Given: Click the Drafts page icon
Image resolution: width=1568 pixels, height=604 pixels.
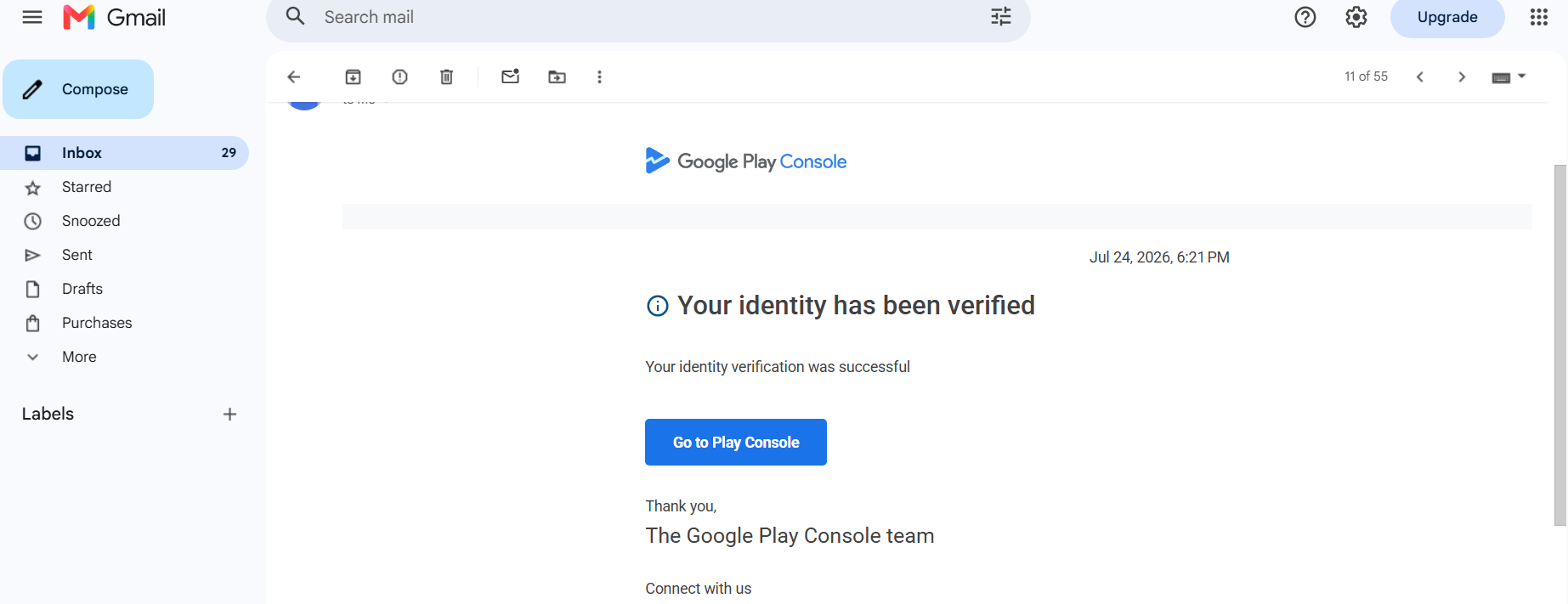Looking at the screenshot, I should click(32, 290).
